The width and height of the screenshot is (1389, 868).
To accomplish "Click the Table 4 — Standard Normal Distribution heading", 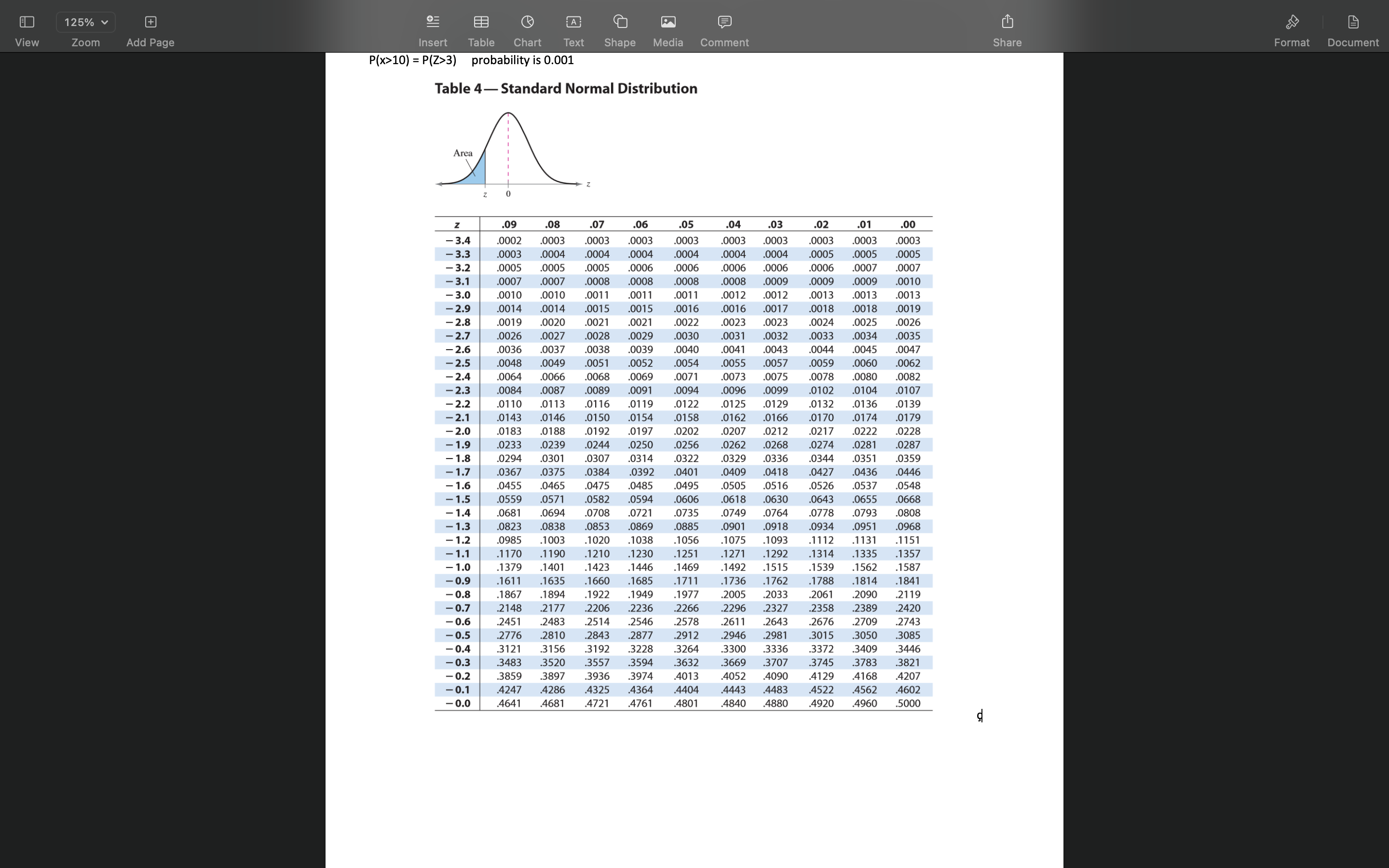I will pyautogui.click(x=565, y=88).
